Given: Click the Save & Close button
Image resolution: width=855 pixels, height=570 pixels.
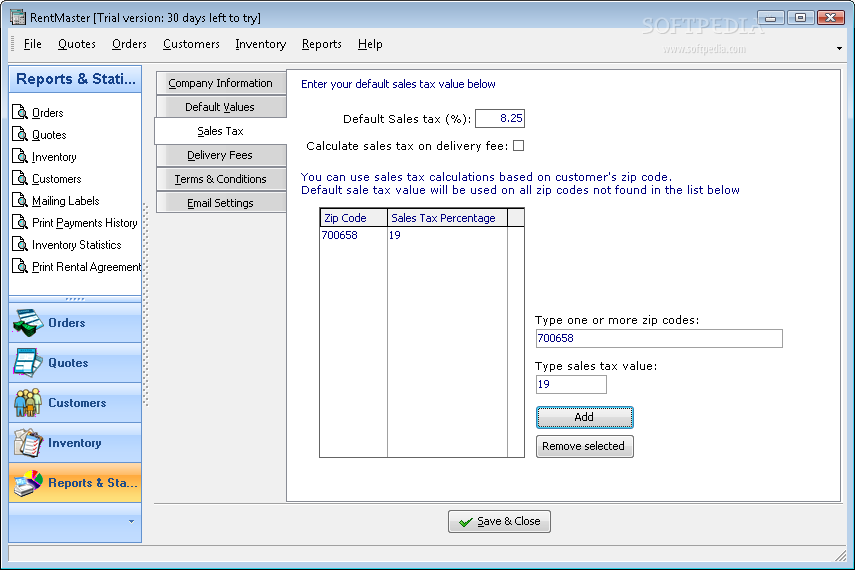Looking at the screenshot, I should coord(499,521).
